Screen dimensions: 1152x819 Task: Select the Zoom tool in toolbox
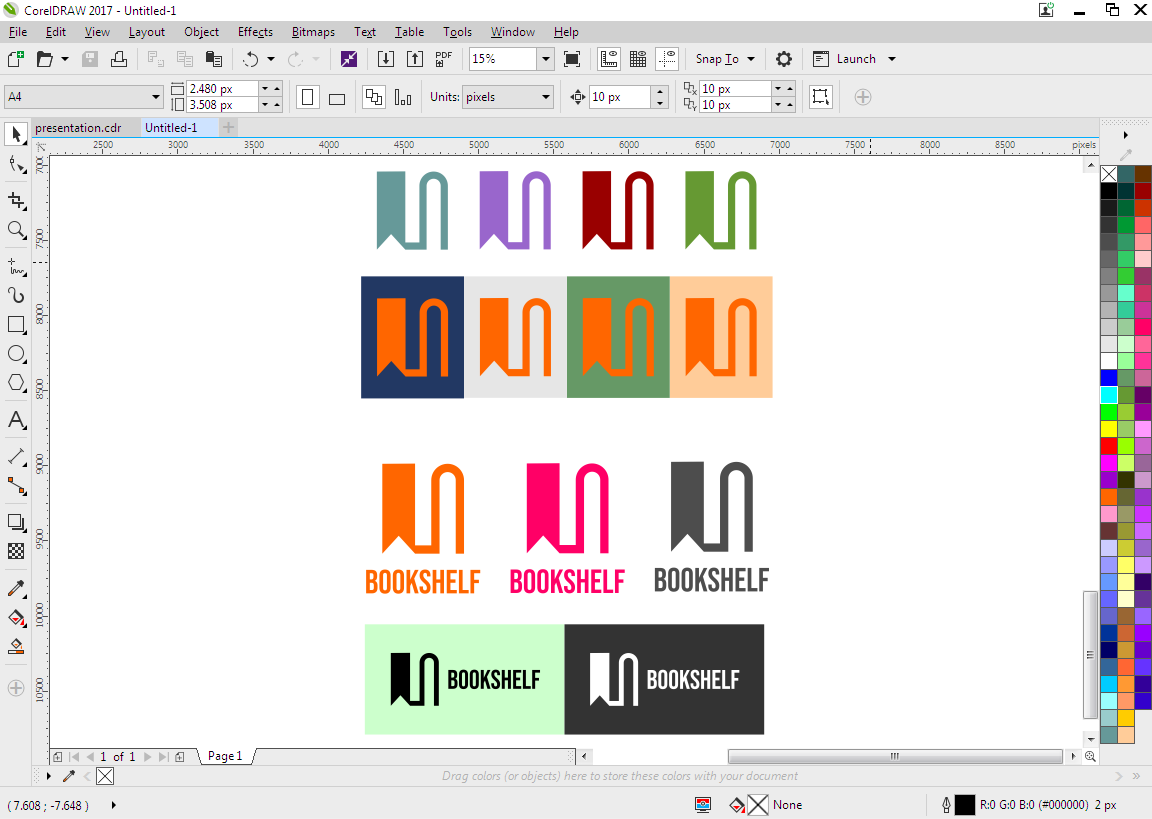(16, 230)
